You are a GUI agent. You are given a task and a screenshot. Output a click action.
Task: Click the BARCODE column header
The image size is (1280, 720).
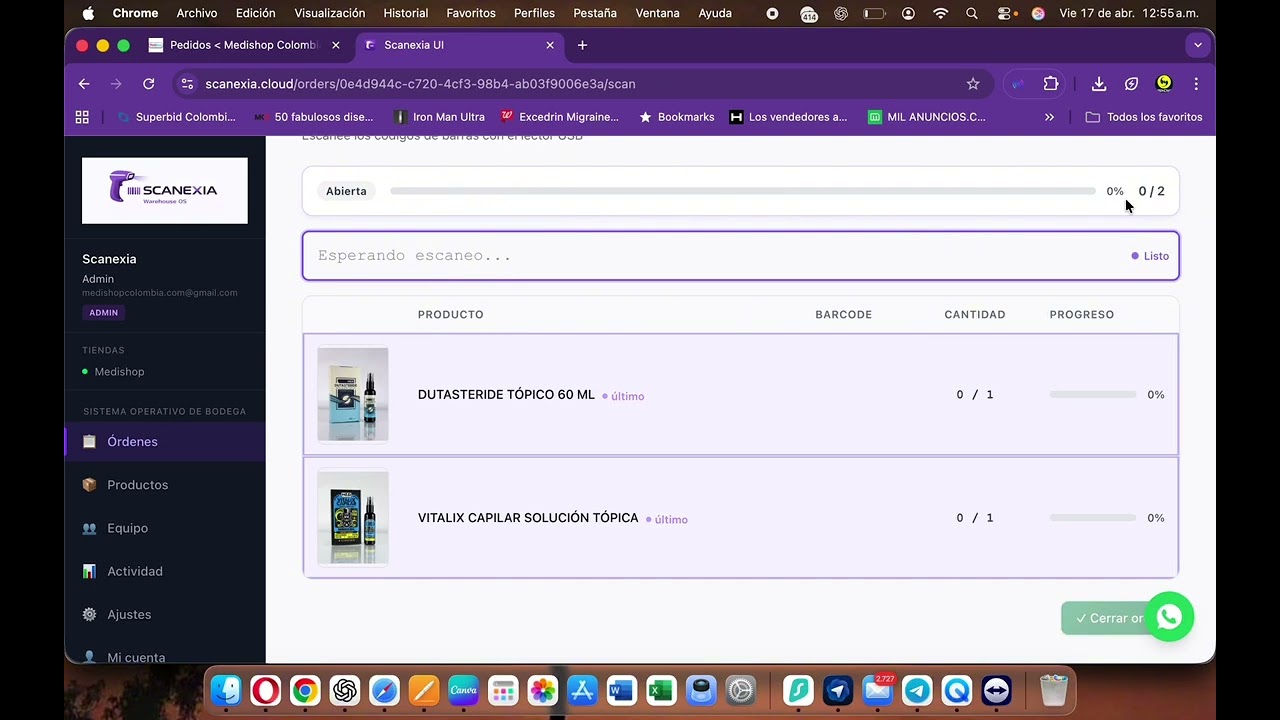[843, 314]
